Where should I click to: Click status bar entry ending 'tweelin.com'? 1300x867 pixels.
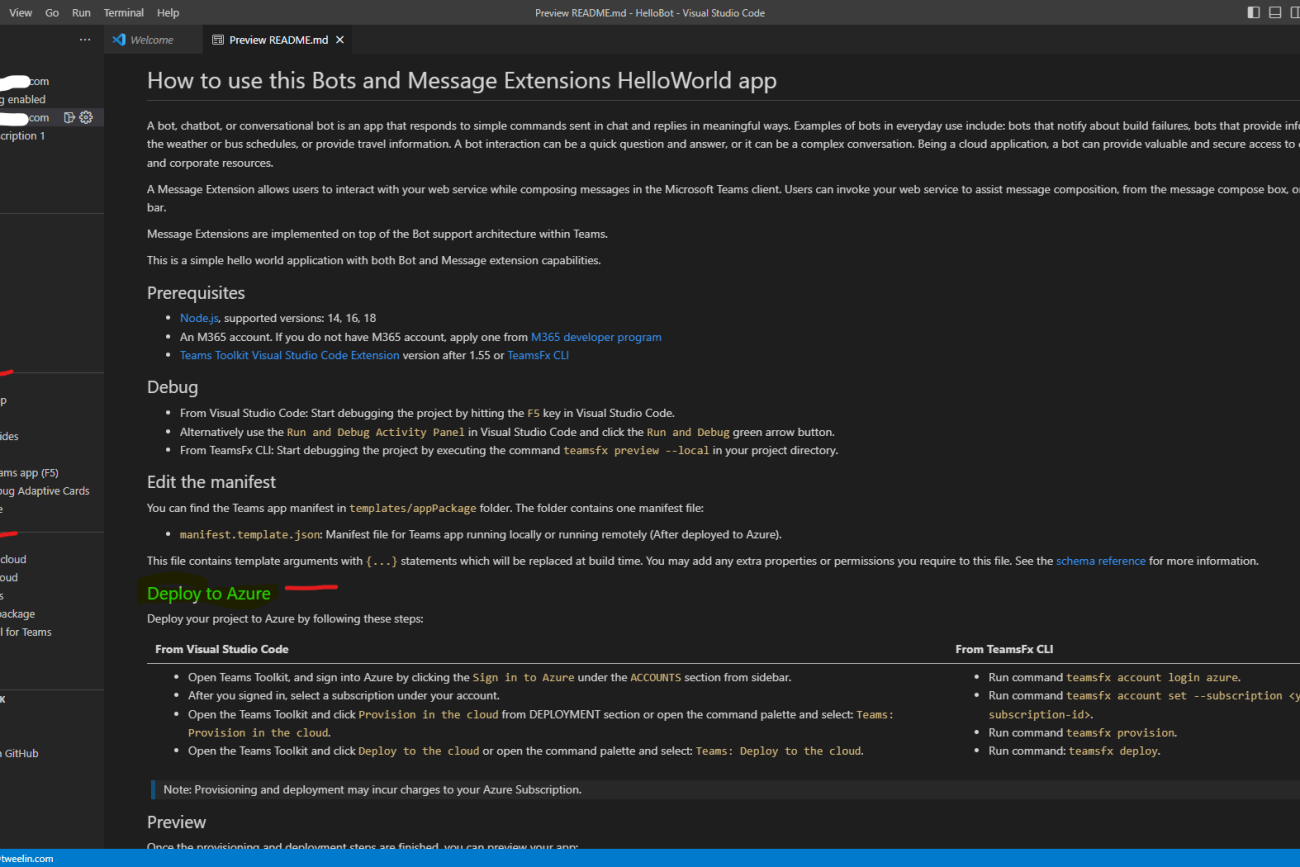(27, 858)
